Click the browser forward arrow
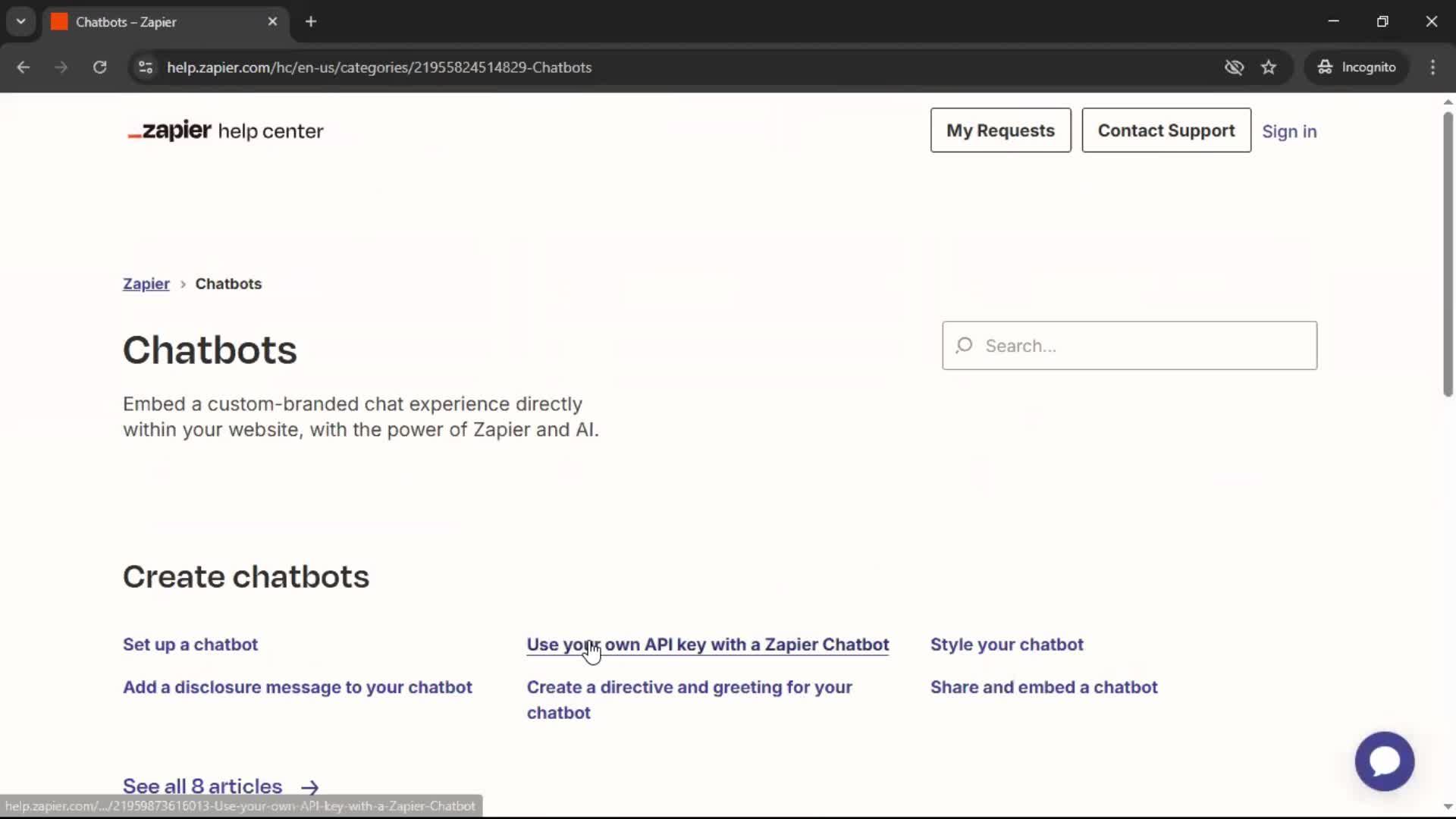 (61, 67)
